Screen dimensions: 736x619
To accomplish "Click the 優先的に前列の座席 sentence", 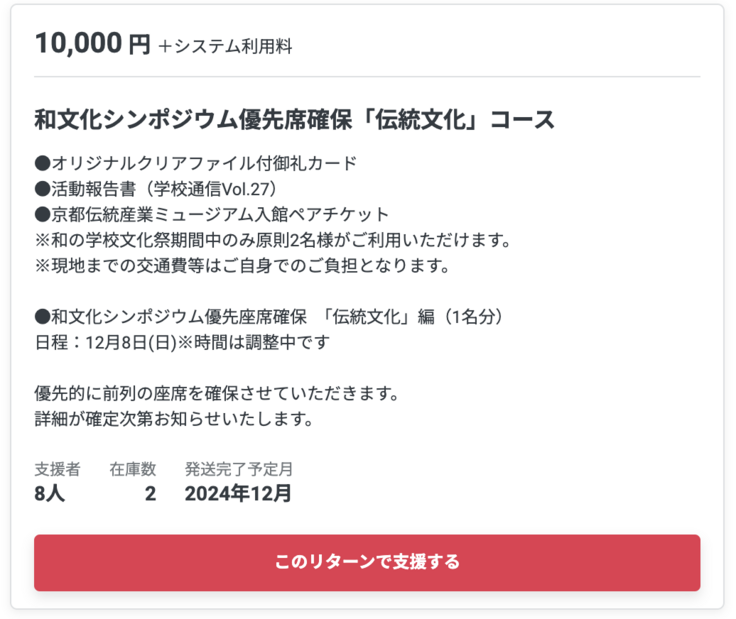I will coord(216,394).
